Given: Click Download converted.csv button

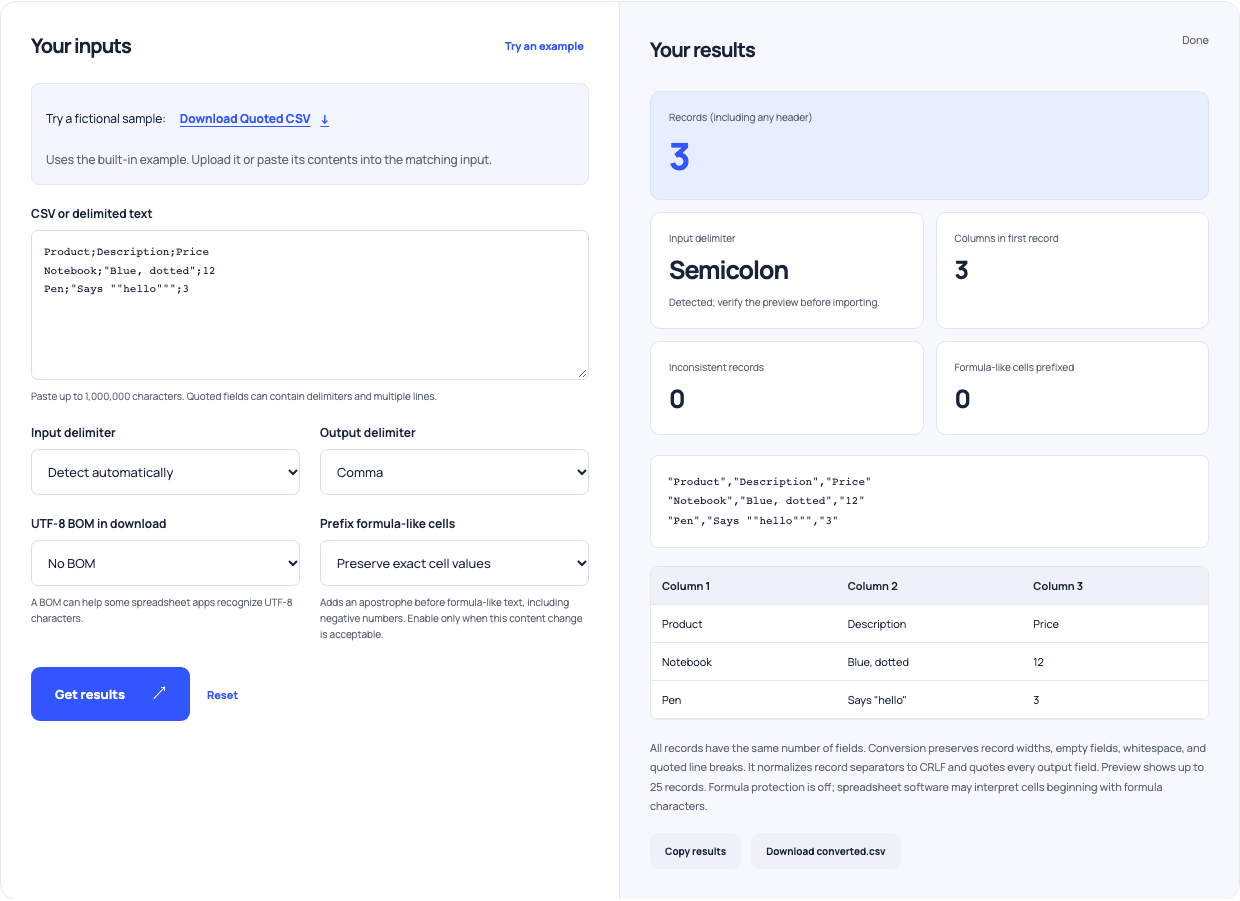Looking at the screenshot, I should point(826,851).
